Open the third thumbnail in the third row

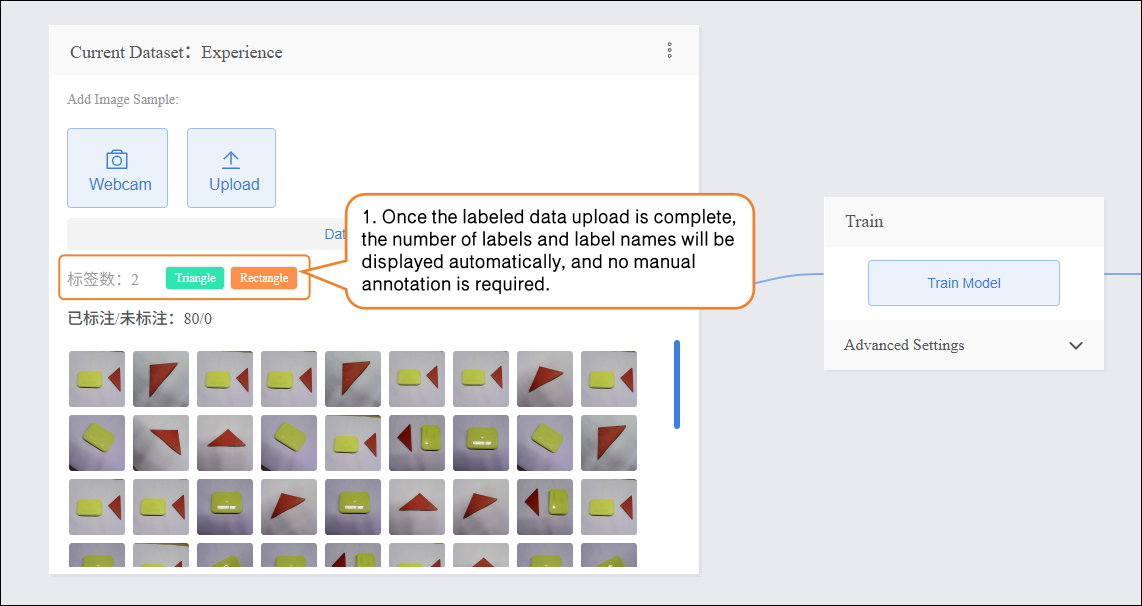(225, 507)
